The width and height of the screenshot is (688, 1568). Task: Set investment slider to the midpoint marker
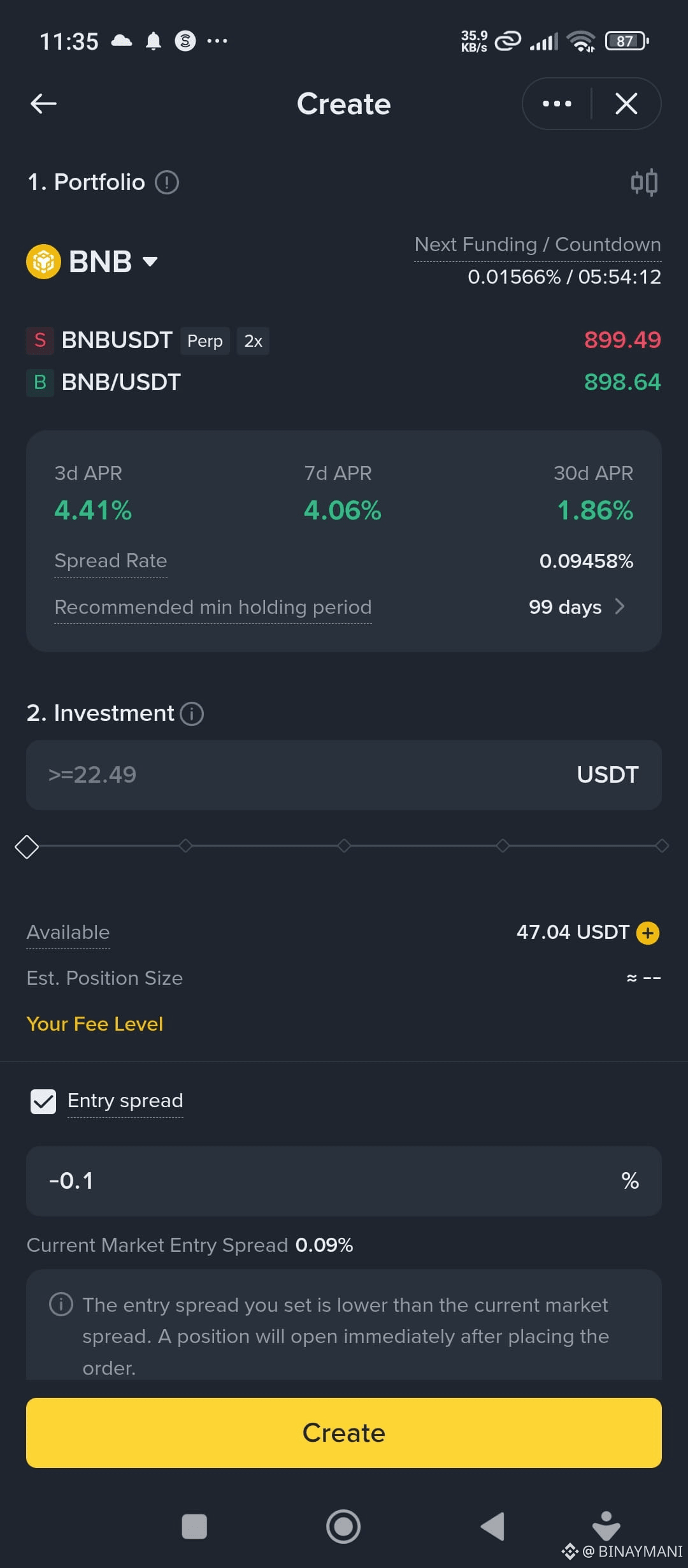click(x=344, y=846)
